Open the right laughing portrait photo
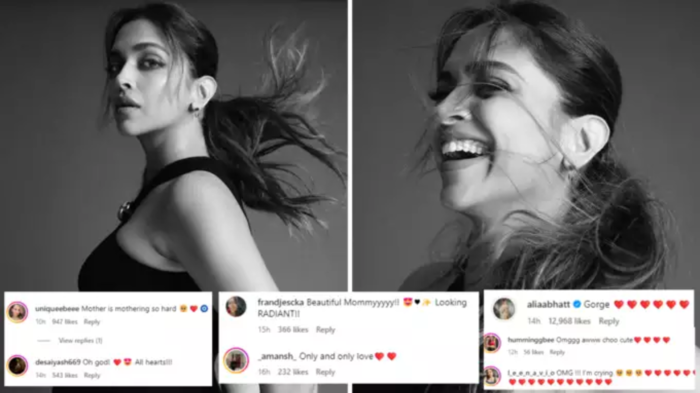The width and height of the screenshot is (700, 393). tap(526, 145)
